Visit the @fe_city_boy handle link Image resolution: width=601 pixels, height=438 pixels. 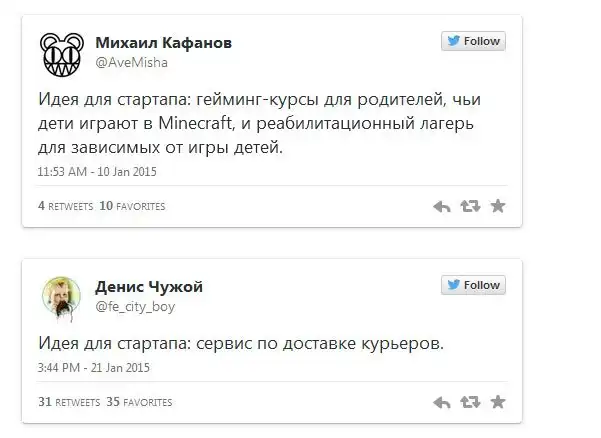pyautogui.click(x=135, y=307)
